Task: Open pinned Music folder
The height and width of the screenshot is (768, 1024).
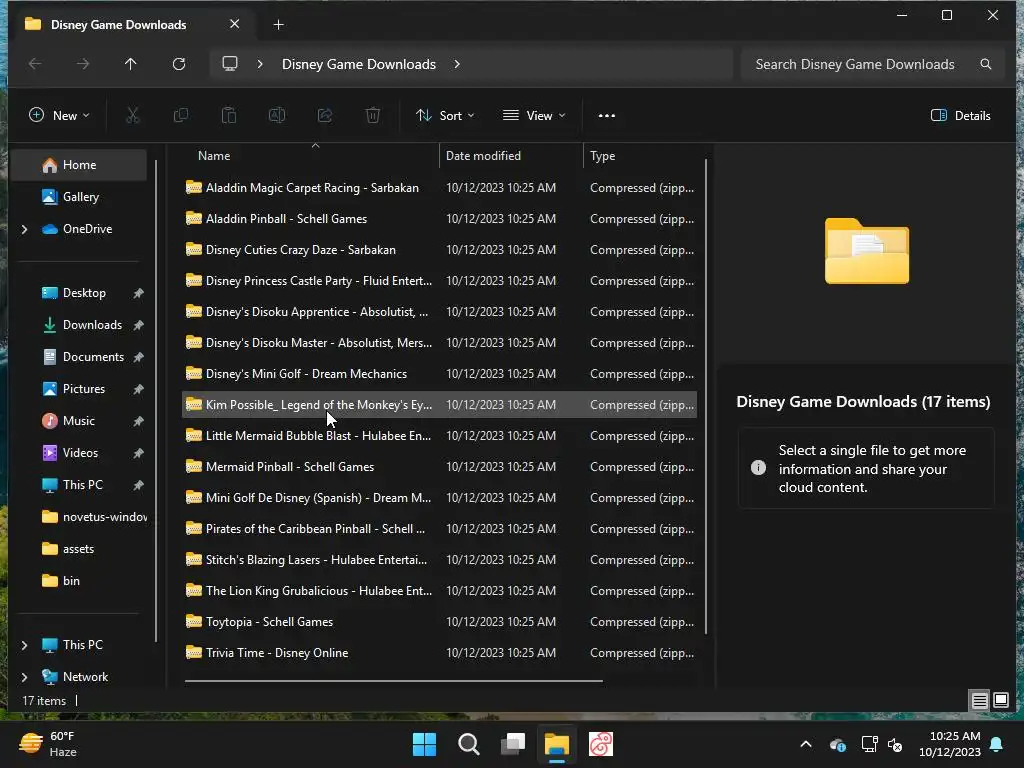Action: pos(79,421)
